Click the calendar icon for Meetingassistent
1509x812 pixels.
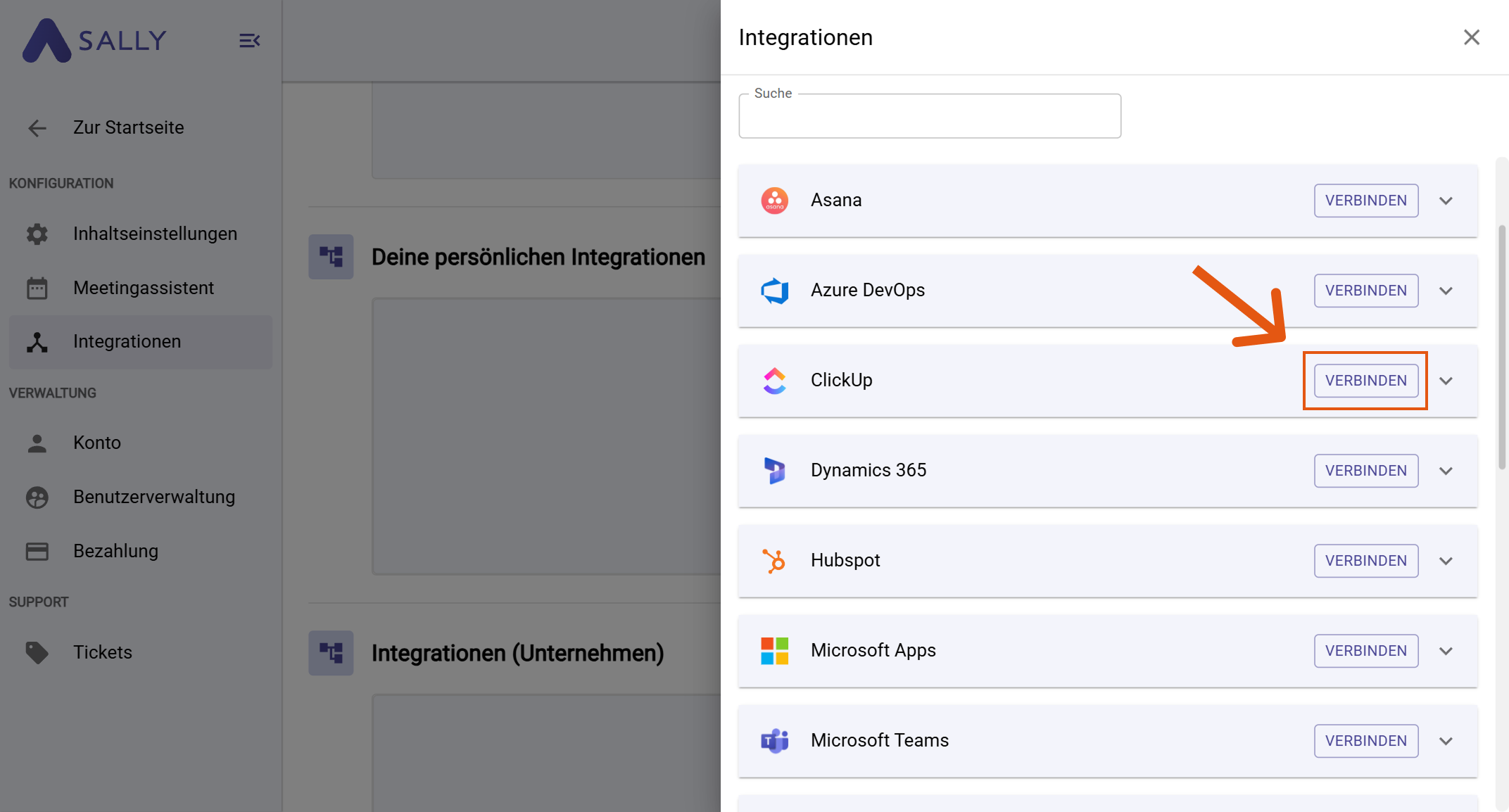pos(37,288)
